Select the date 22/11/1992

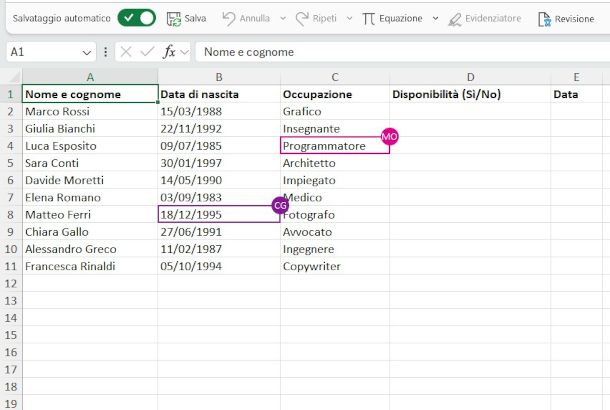point(219,128)
